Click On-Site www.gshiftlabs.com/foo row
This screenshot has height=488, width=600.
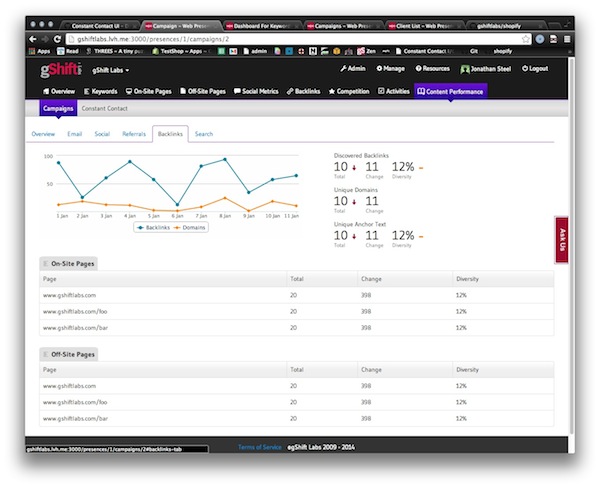(297, 312)
